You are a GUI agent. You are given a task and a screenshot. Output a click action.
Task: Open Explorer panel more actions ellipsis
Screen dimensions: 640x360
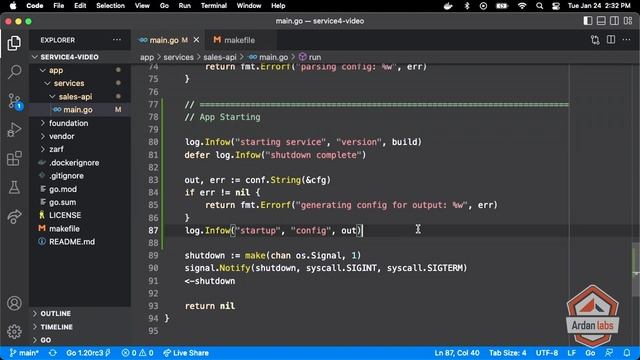117,40
